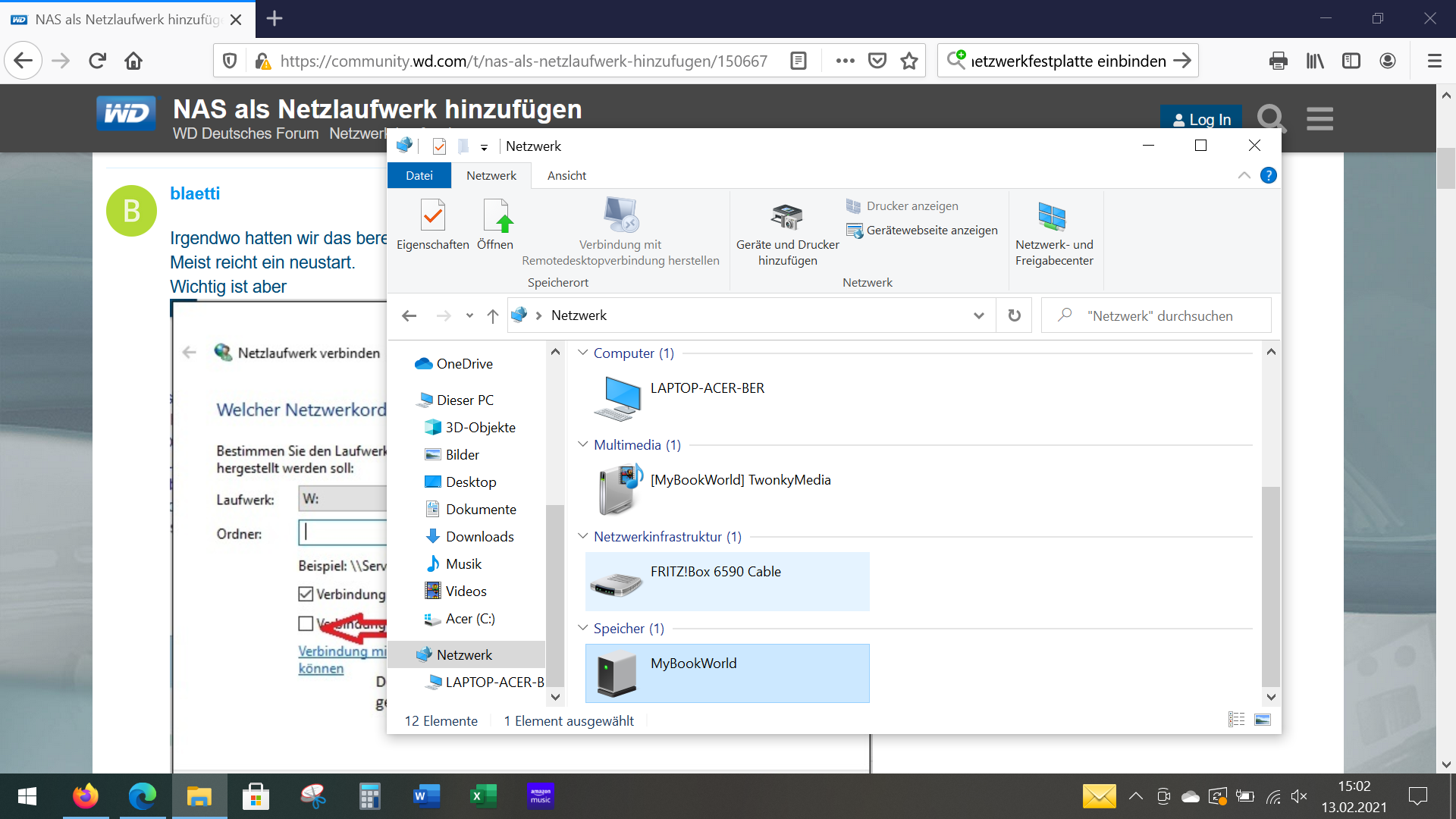Image resolution: width=1456 pixels, height=819 pixels.
Task: Click the "Netzwerk" durchsuchen search field
Action: point(1159,315)
